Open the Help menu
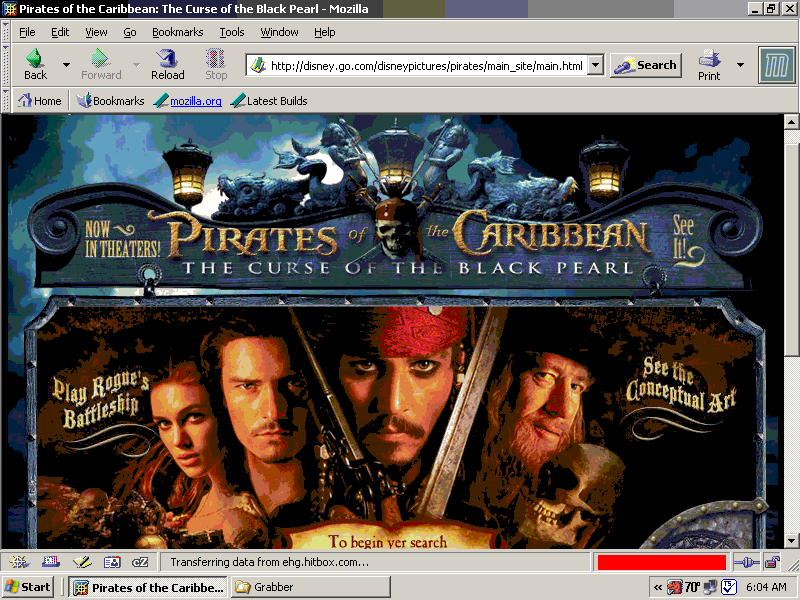Viewport: 800px width, 600px height. 324,32
